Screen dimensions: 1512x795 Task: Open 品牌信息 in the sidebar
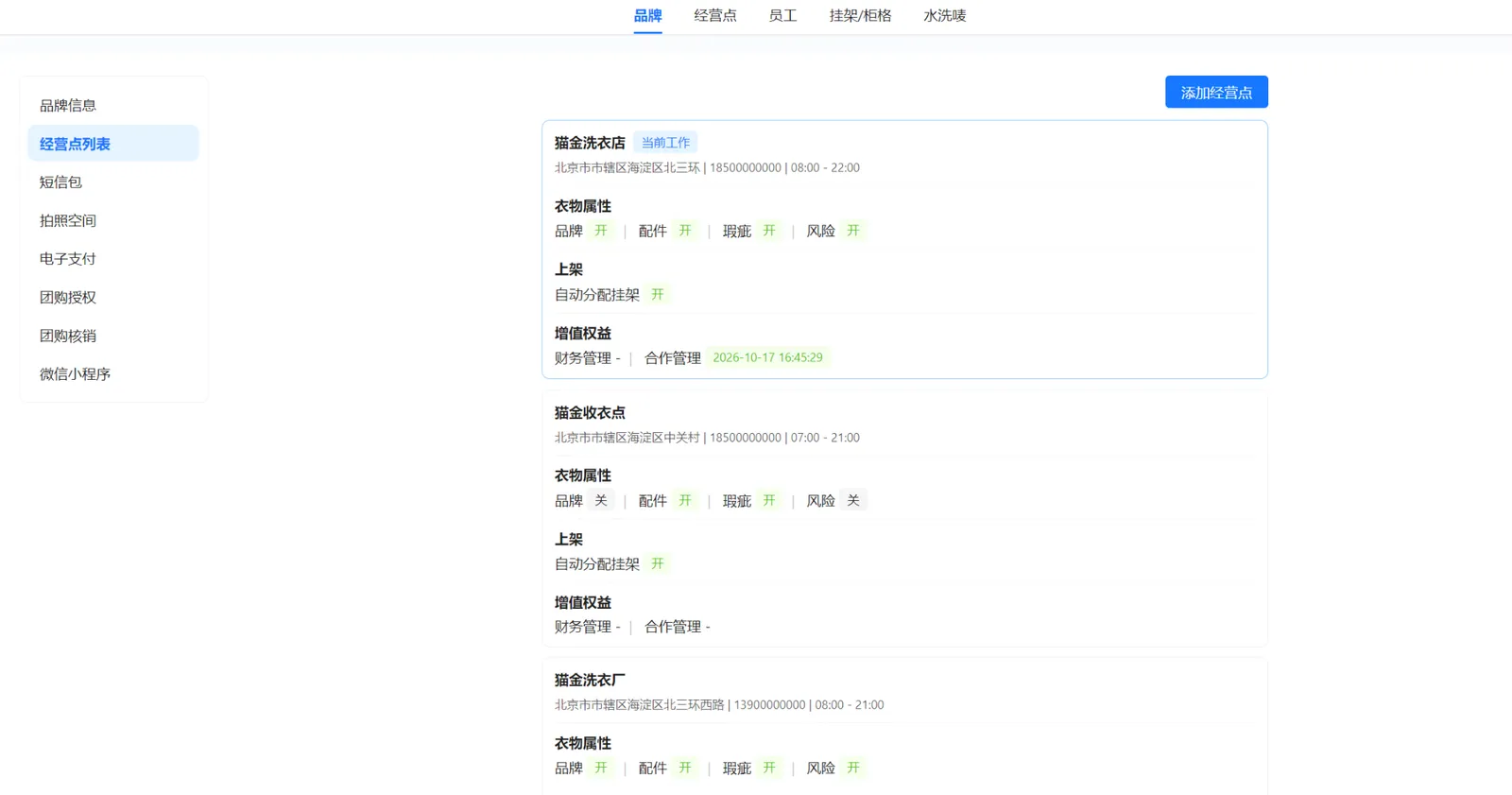click(113, 106)
